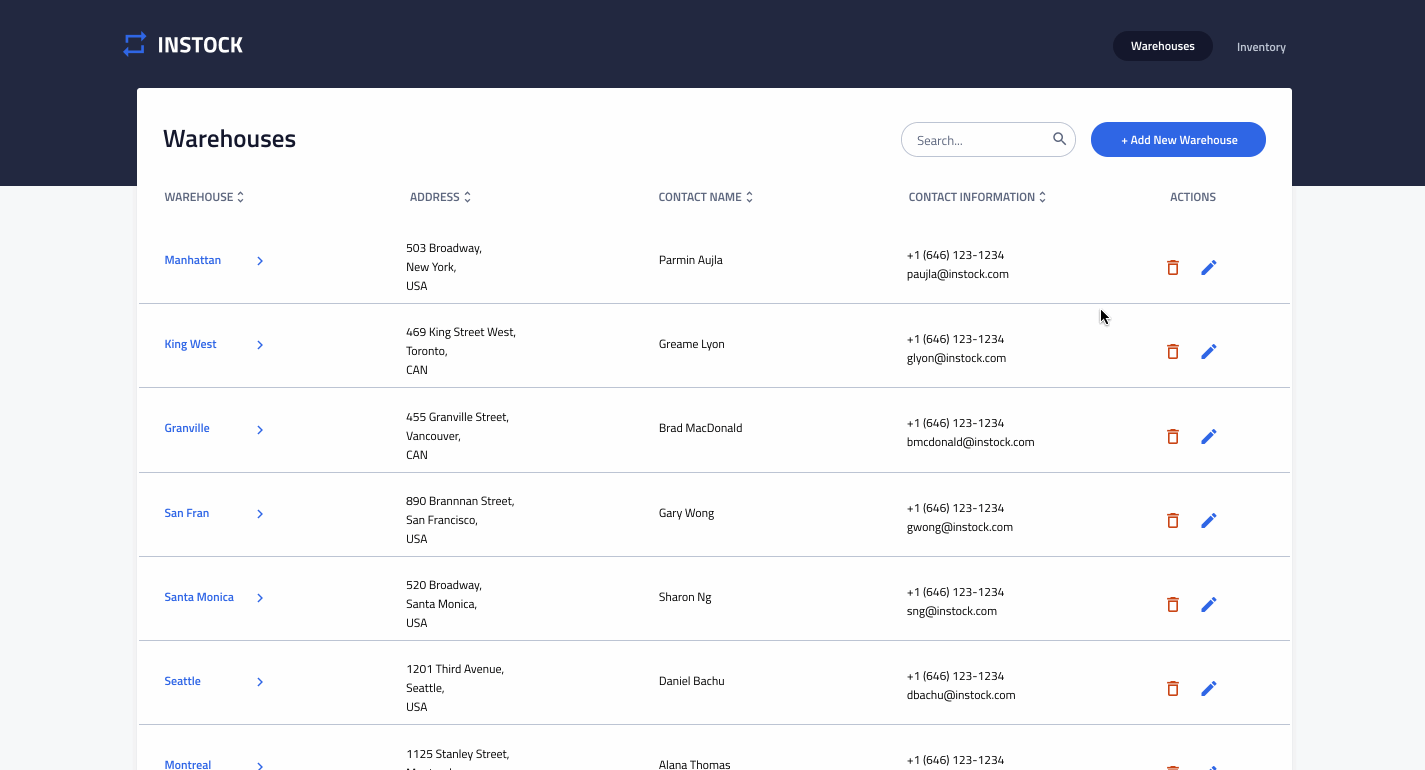The width and height of the screenshot is (1425, 770).
Task: Click the INSTOCK brand text
Action: (200, 45)
